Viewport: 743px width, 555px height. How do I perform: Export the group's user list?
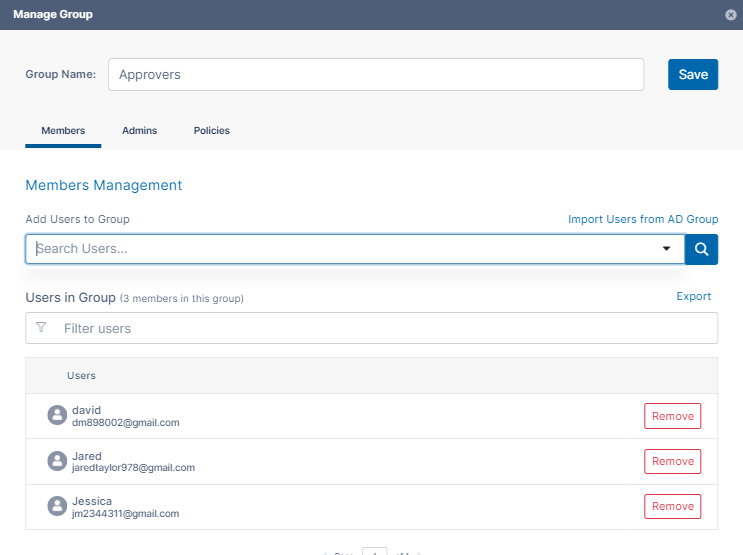694,296
